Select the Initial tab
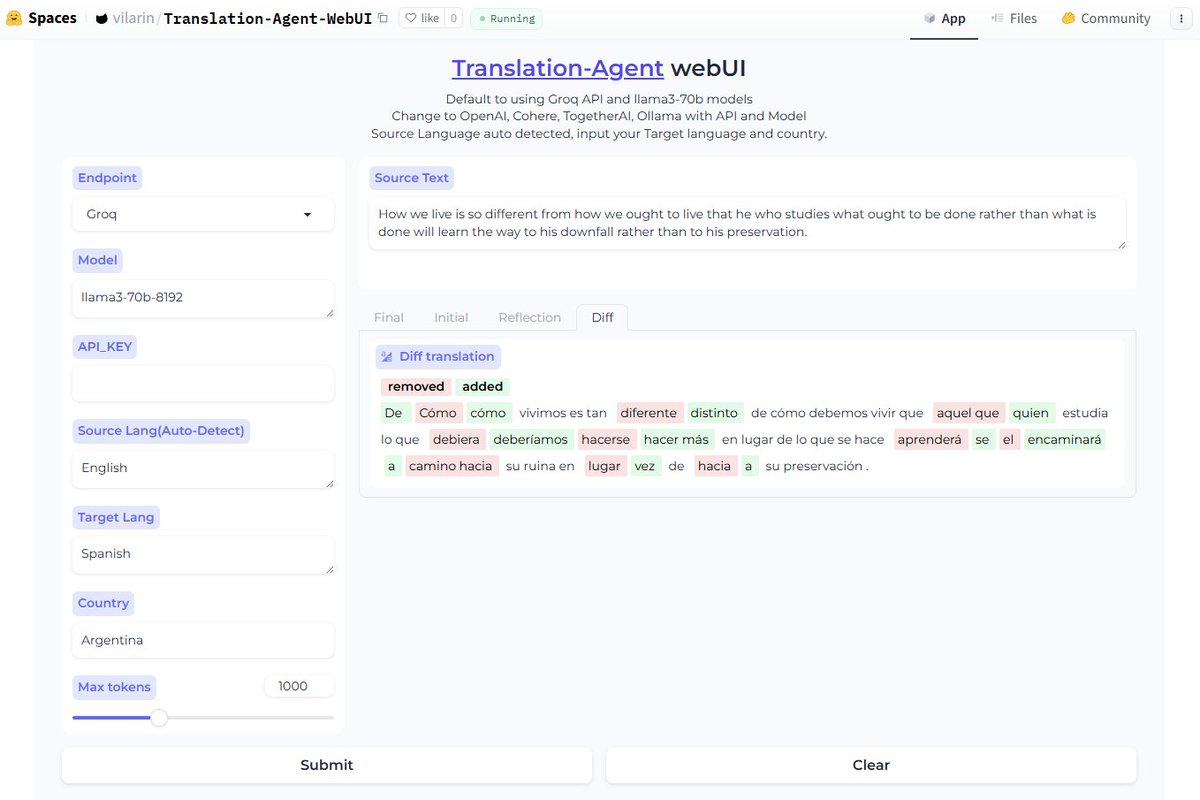 click(451, 317)
